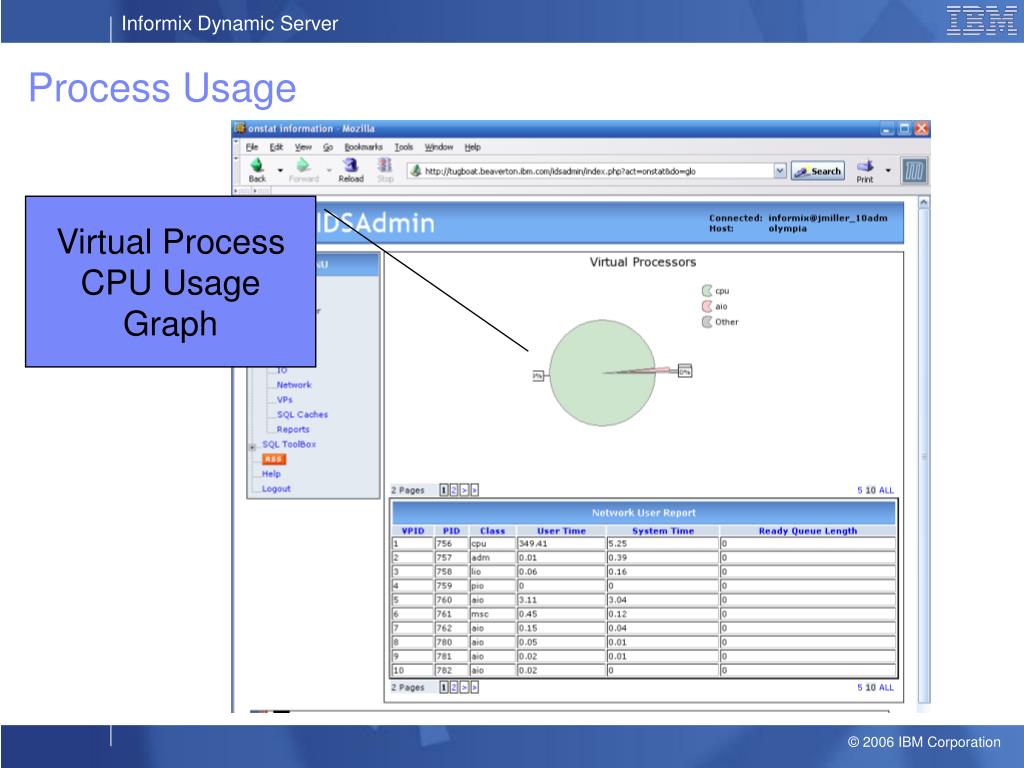Reload the page with the Reload icon
The image size is (1024, 768).
[351, 165]
